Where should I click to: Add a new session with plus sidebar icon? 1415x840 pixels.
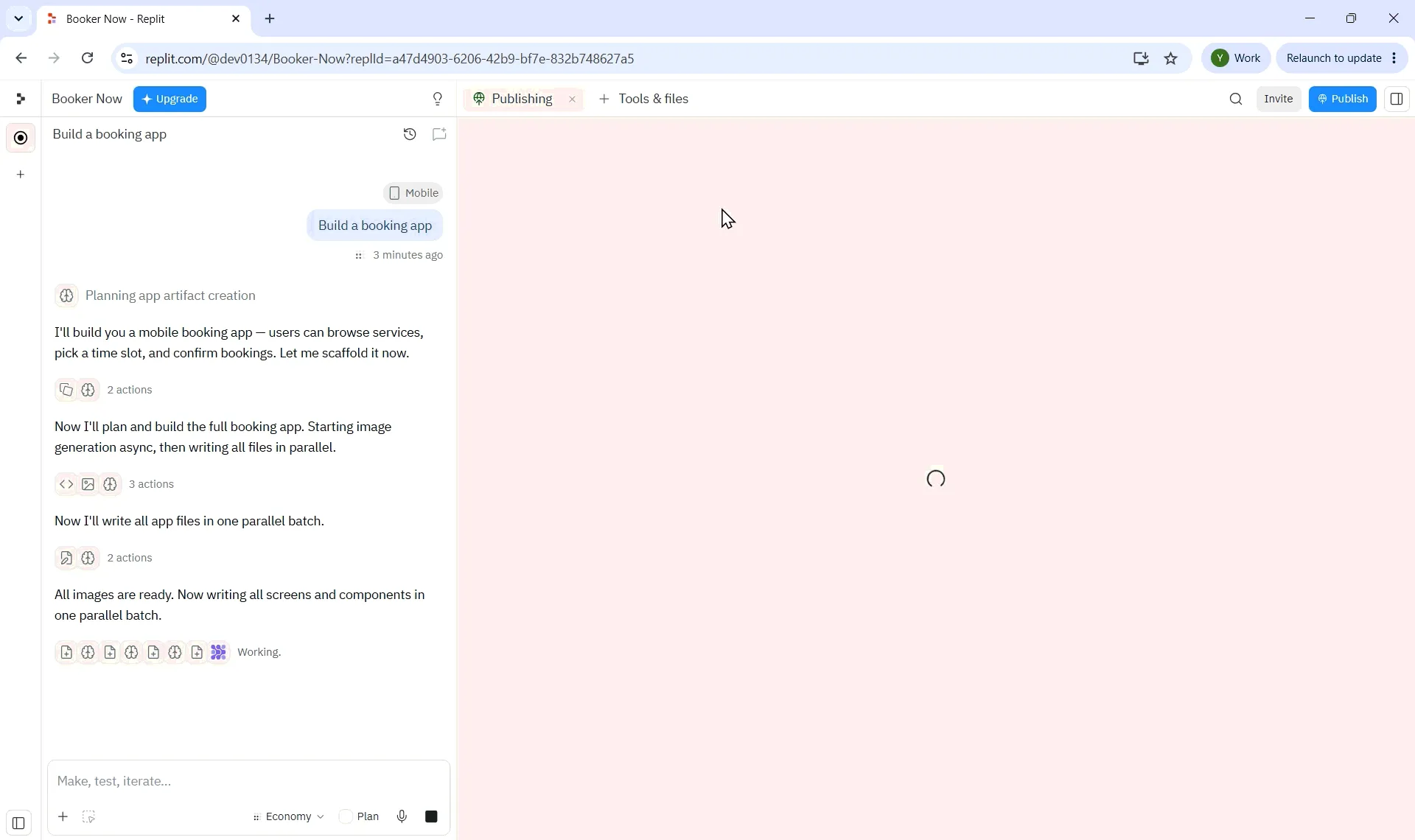(x=21, y=175)
